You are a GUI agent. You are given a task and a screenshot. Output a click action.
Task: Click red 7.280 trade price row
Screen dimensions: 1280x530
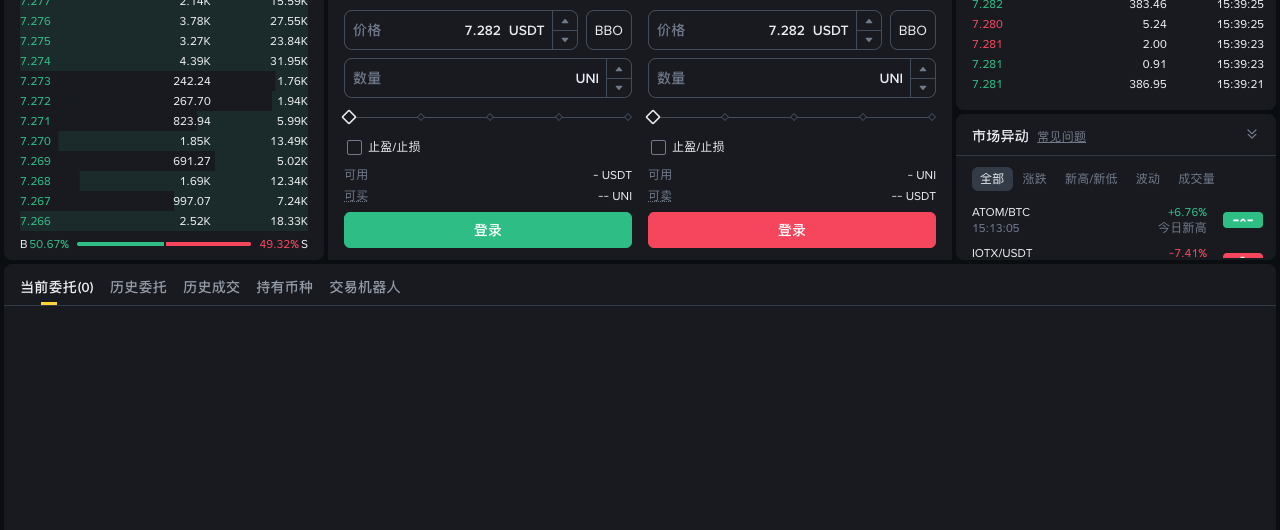click(1116, 24)
